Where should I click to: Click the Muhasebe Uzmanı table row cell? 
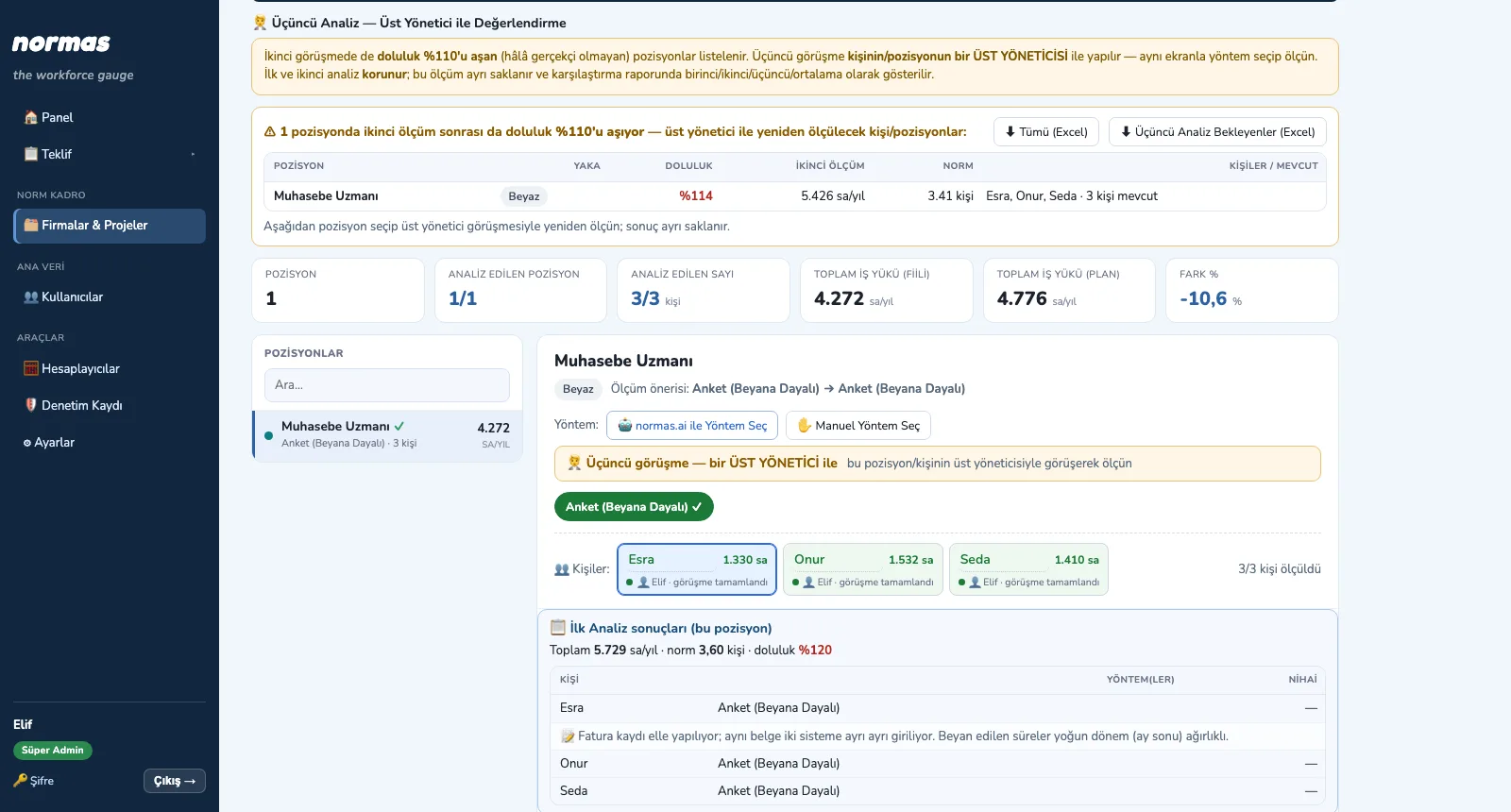tap(326, 196)
